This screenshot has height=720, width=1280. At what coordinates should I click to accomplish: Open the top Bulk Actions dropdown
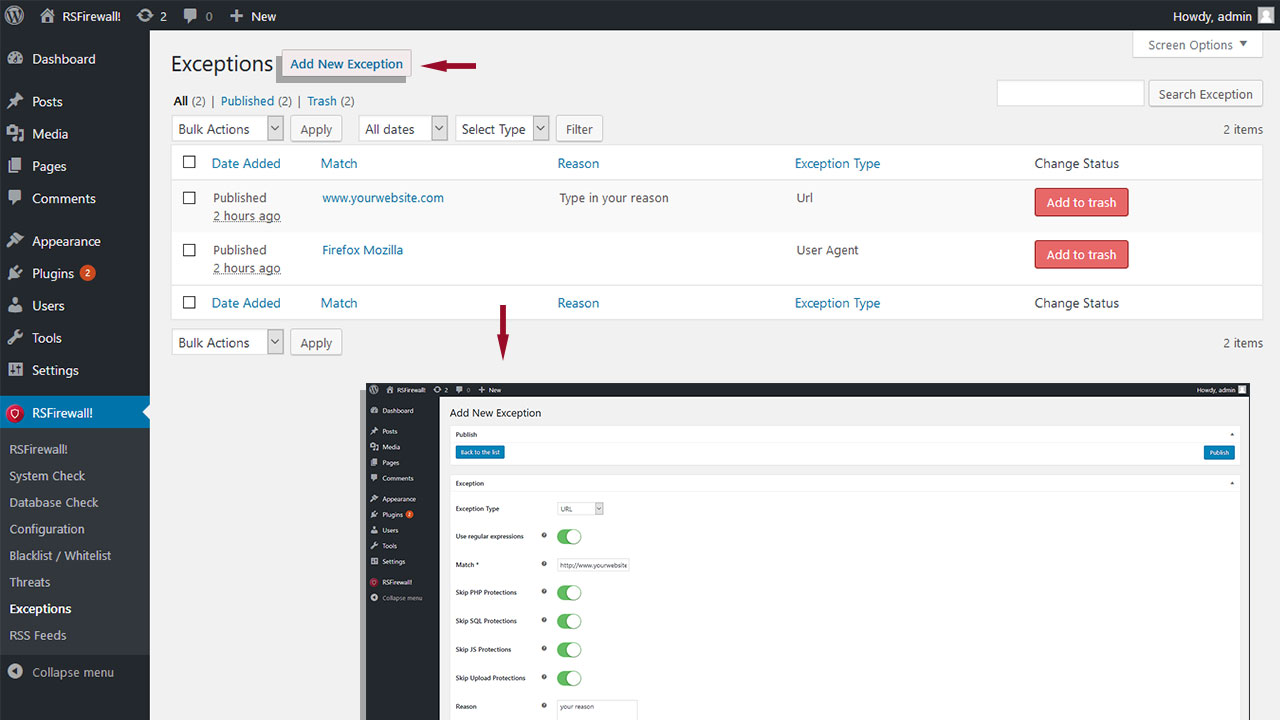(x=228, y=129)
